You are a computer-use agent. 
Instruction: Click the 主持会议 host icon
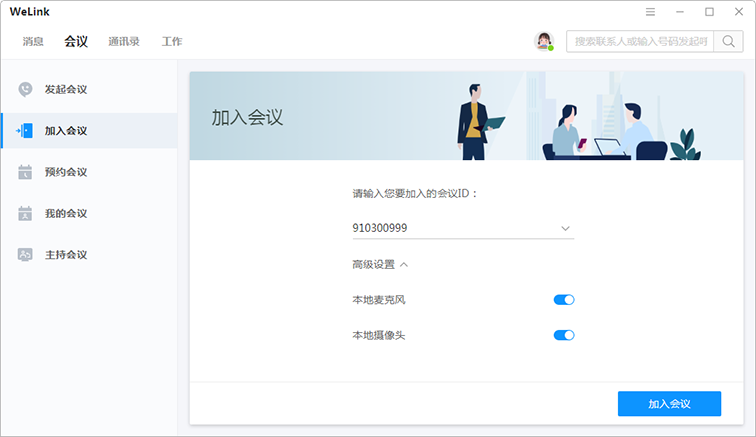25,255
